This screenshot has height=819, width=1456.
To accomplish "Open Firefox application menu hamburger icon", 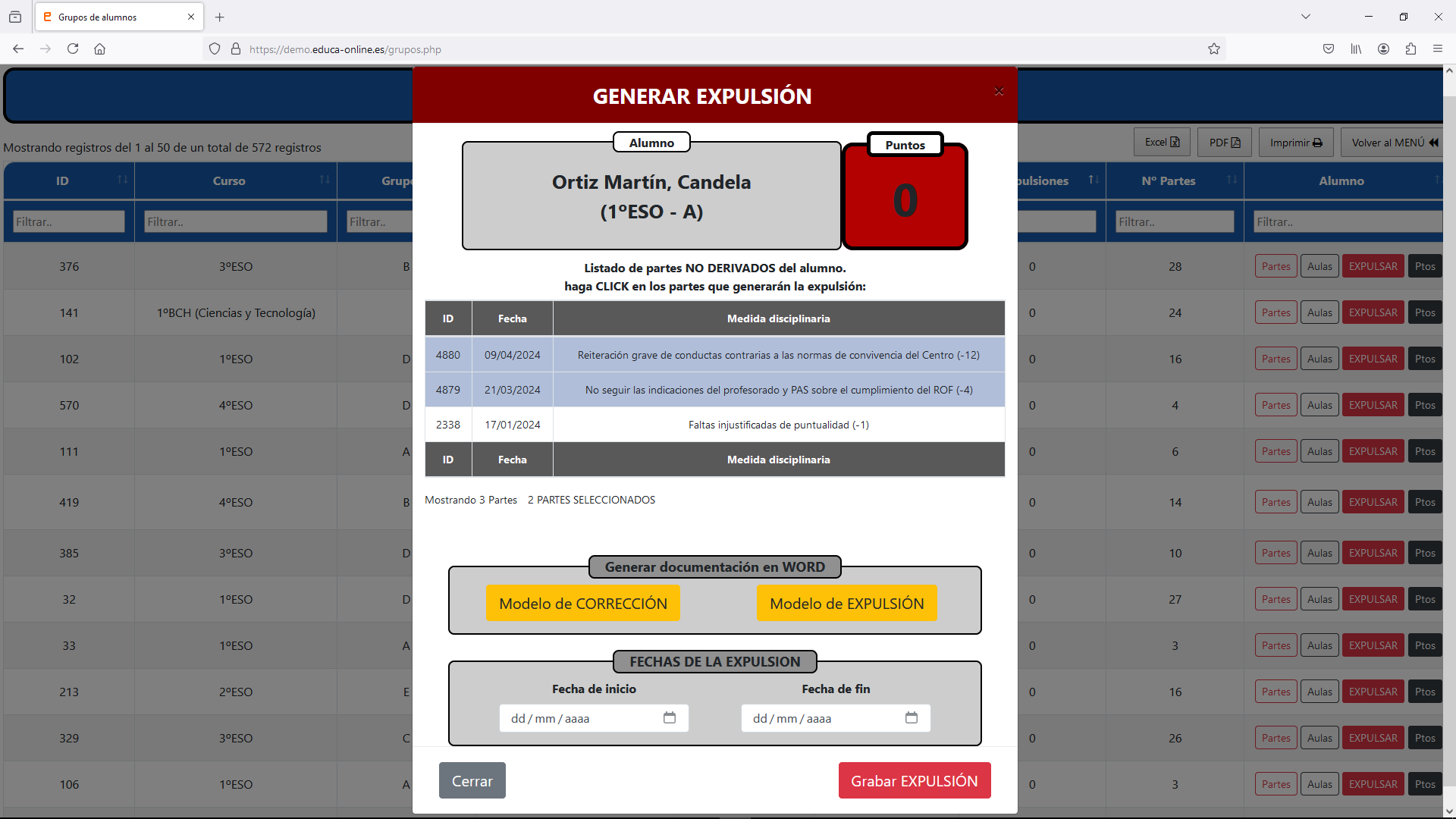I will (1437, 49).
